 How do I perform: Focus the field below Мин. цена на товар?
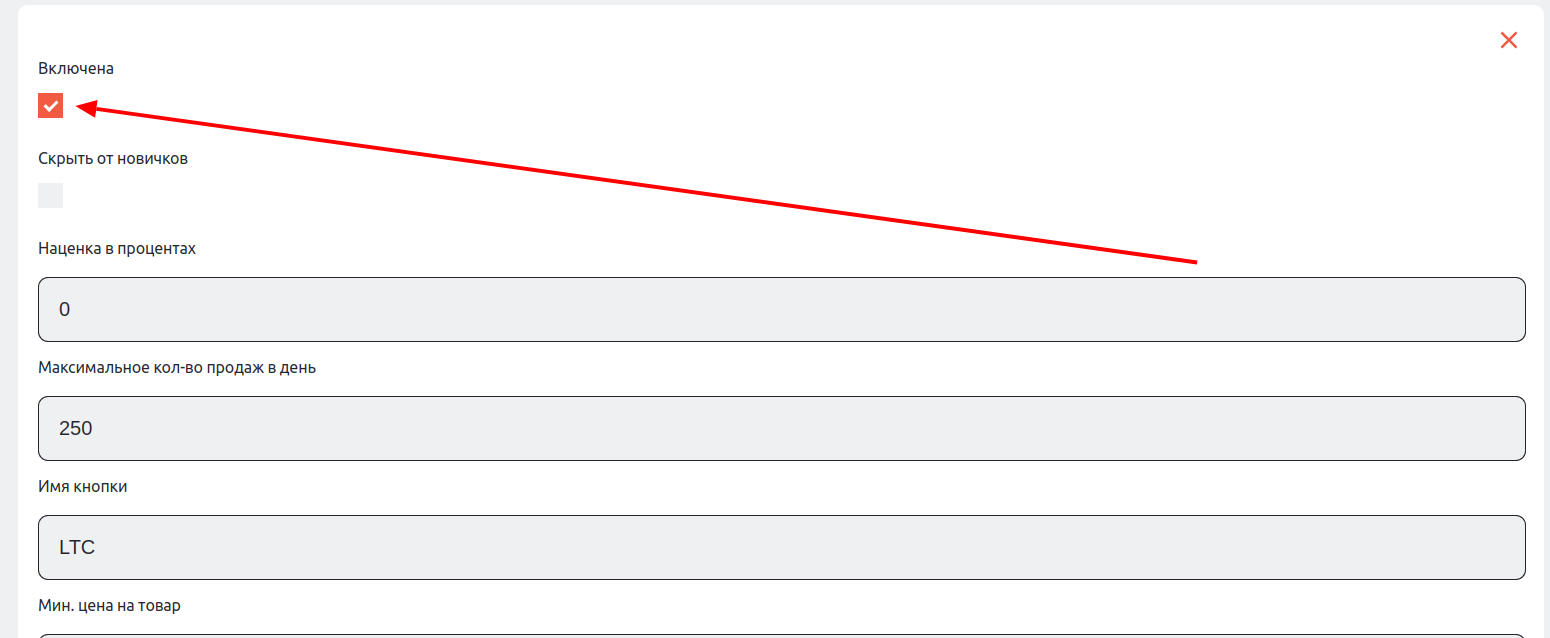pyautogui.click(x=781, y=634)
